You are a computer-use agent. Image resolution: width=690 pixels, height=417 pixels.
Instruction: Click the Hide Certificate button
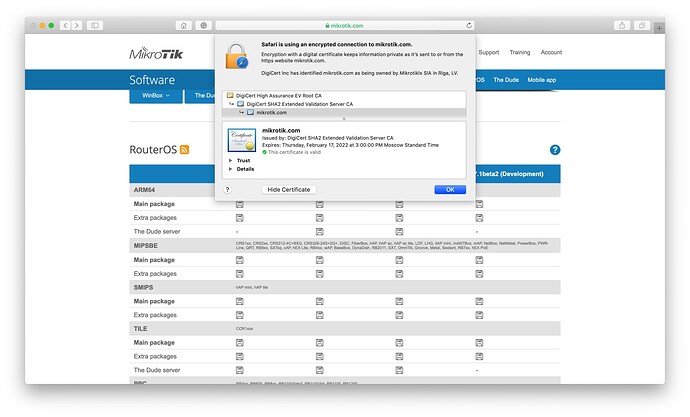click(x=289, y=190)
